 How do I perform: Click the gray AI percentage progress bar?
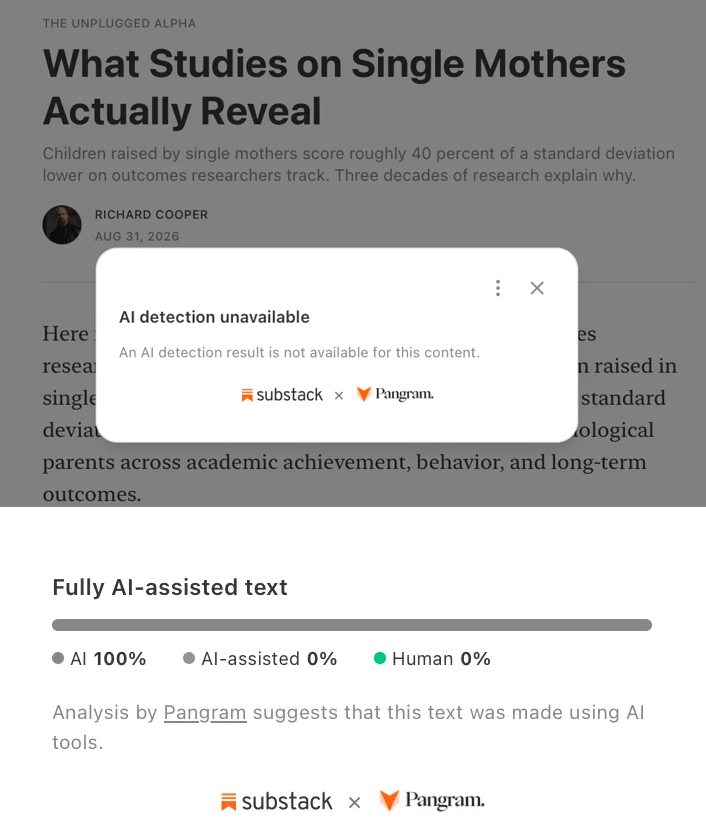click(x=352, y=625)
